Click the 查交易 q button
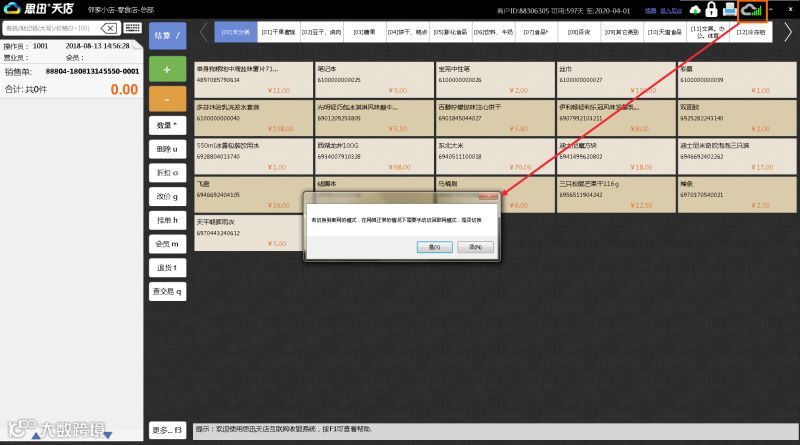 pyautogui.click(x=167, y=291)
